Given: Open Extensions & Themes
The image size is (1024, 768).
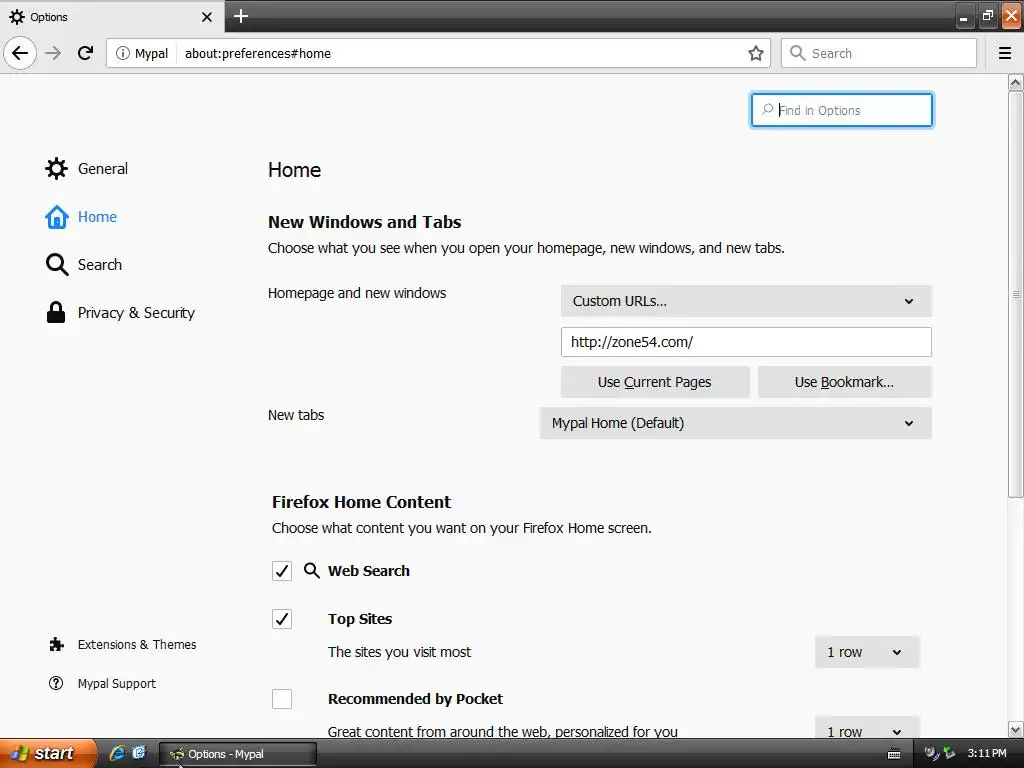Looking at the screenshot, I should pyautogui.click(x=123, y=645).
